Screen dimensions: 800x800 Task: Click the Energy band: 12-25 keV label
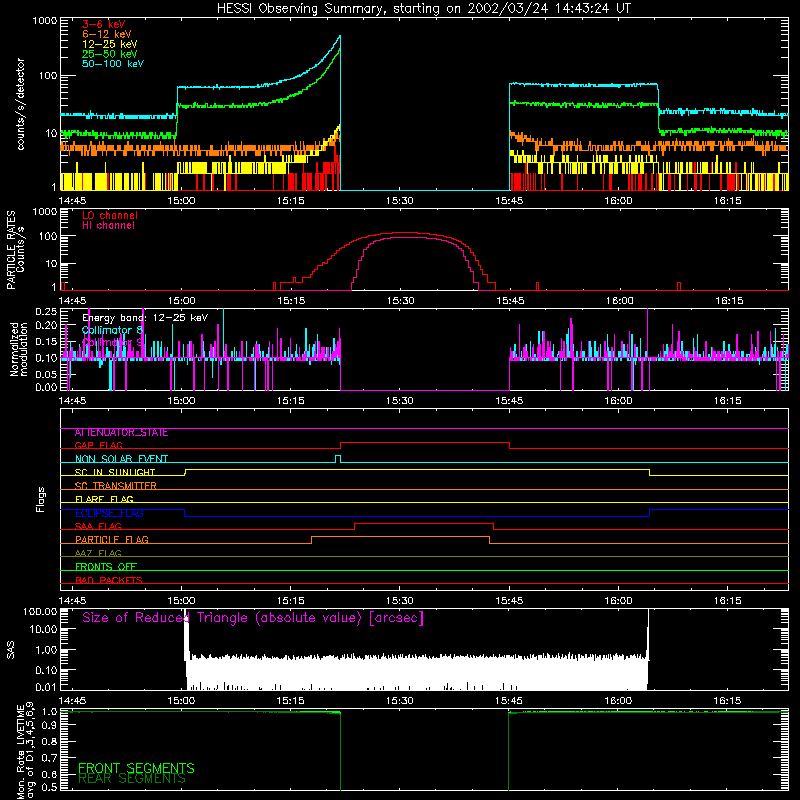pyautogui.click(x=145, y=318)
